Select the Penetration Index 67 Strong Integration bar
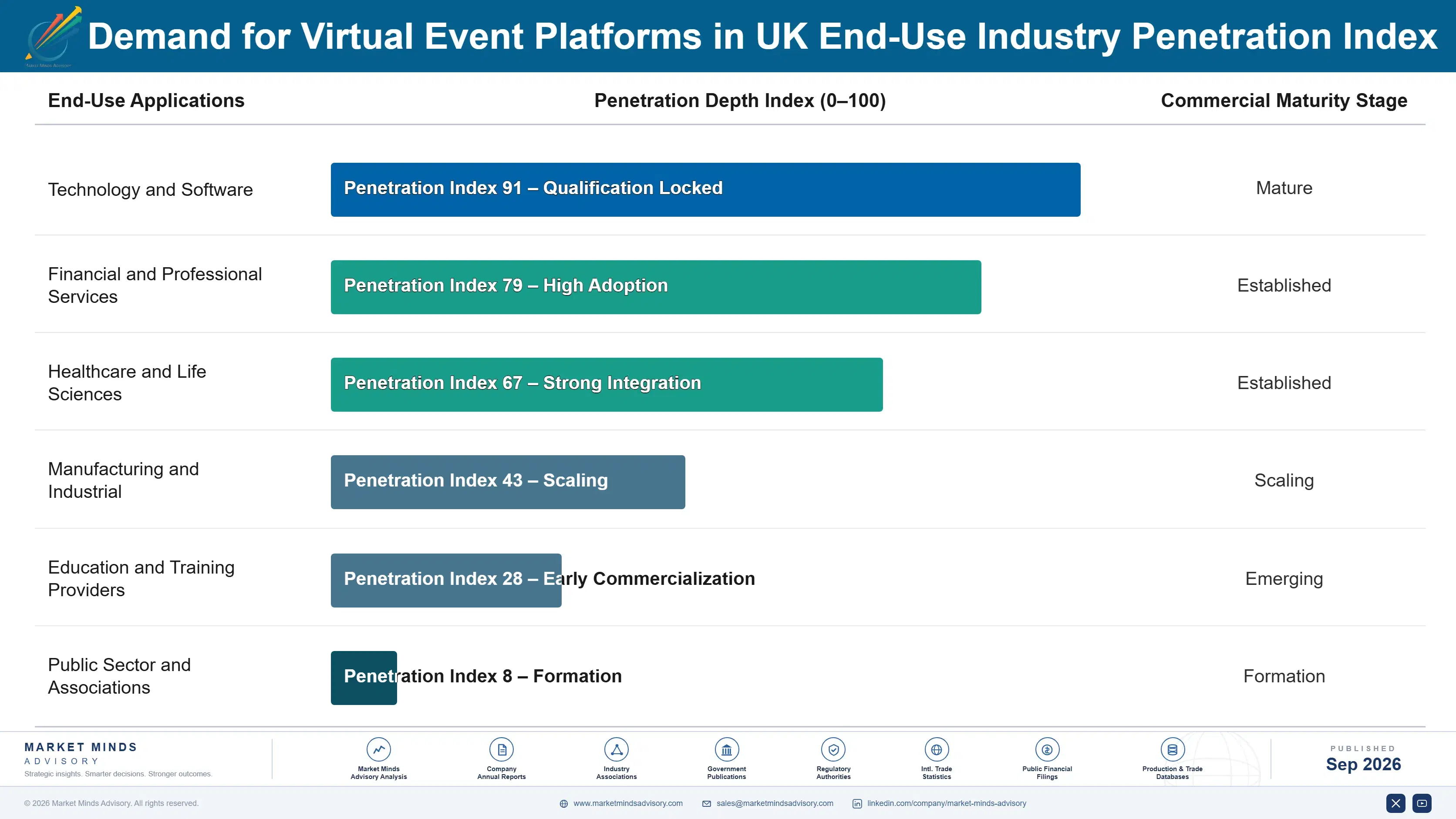 click(x=607, y=385)
